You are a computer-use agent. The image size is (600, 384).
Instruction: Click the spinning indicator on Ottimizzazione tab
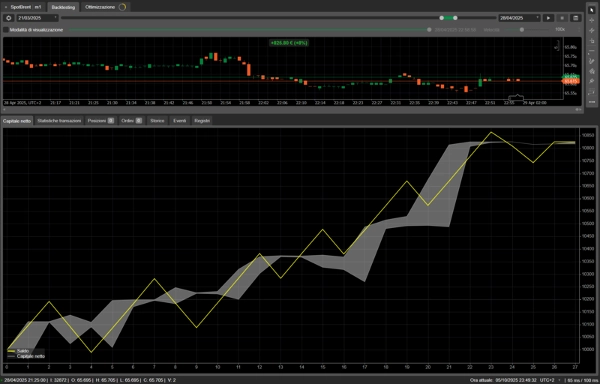[122, 7]
